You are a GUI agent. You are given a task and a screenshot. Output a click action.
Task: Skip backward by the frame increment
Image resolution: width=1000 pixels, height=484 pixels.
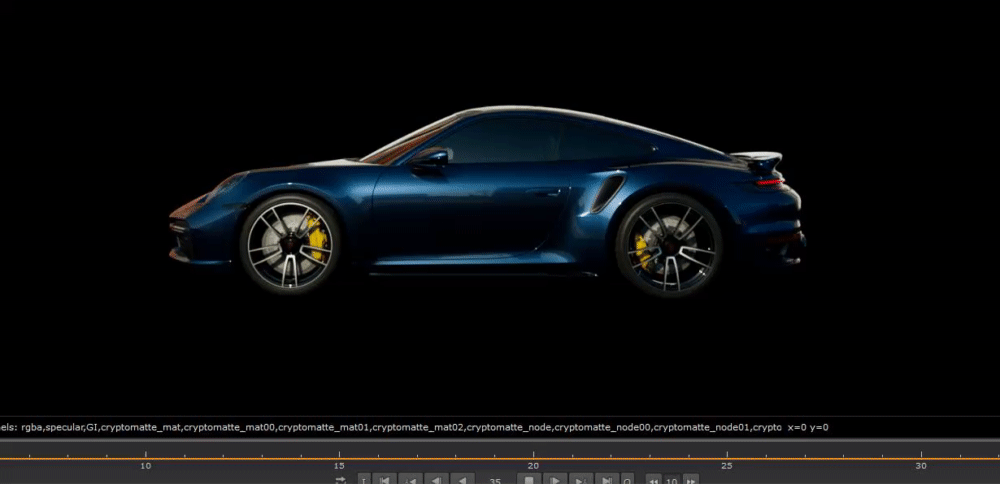654,480
